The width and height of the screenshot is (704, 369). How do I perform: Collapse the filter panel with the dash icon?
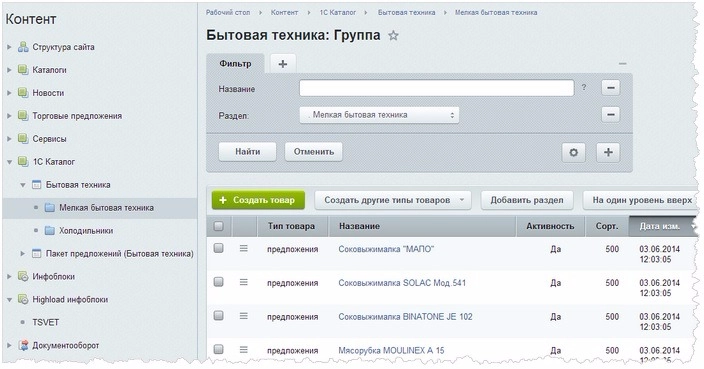[622, 64]
